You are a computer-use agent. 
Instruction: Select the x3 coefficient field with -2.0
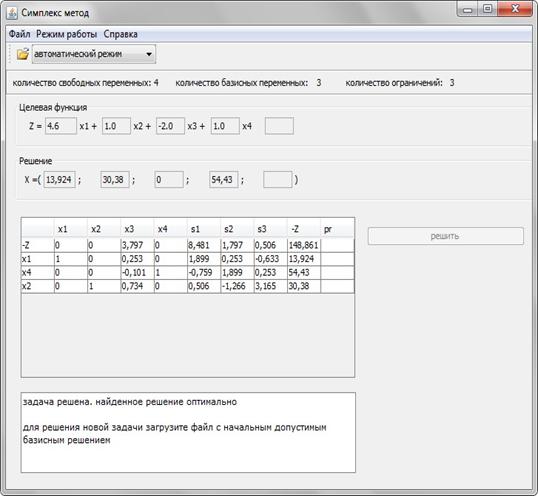(x=170, y=126)
